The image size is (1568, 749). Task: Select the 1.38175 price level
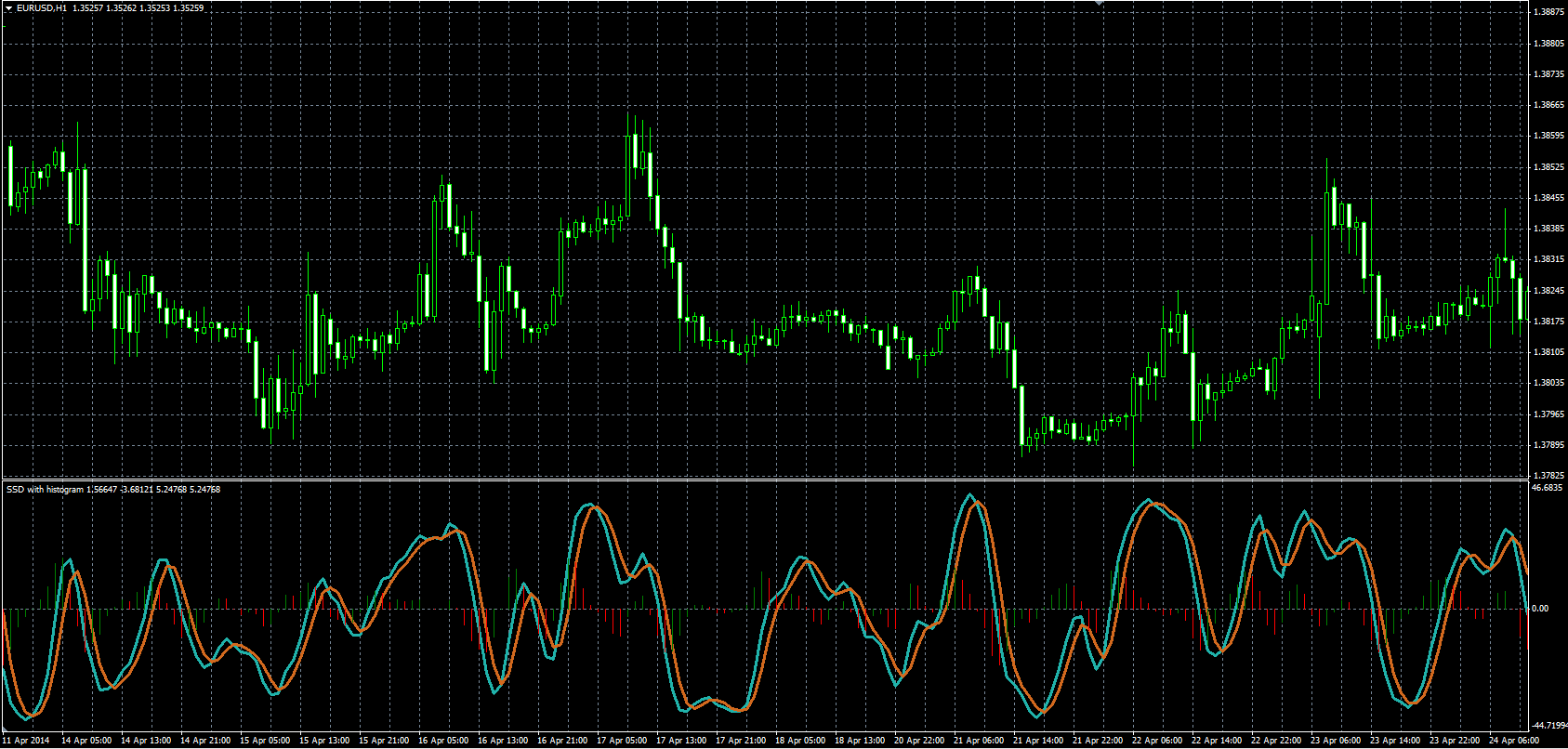pyautogui.click(x=1548, y=322)
